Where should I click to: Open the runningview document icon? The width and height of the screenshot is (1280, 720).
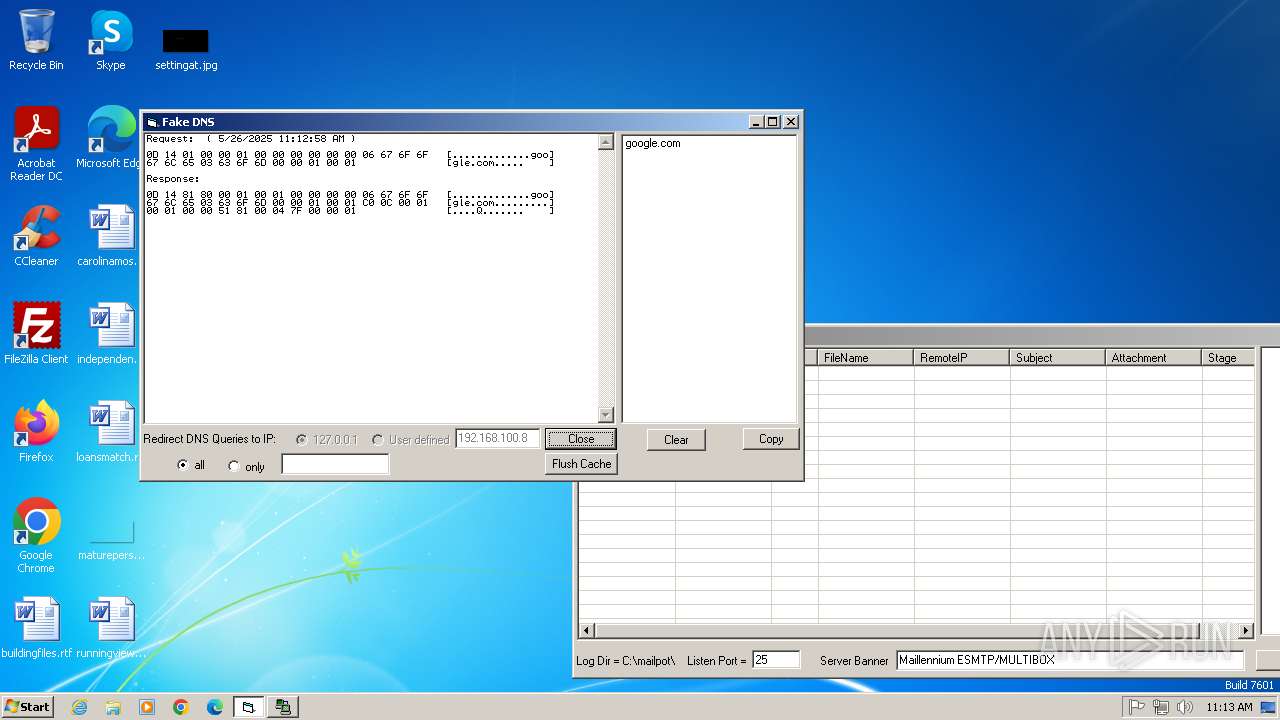(x=110, y=628)
